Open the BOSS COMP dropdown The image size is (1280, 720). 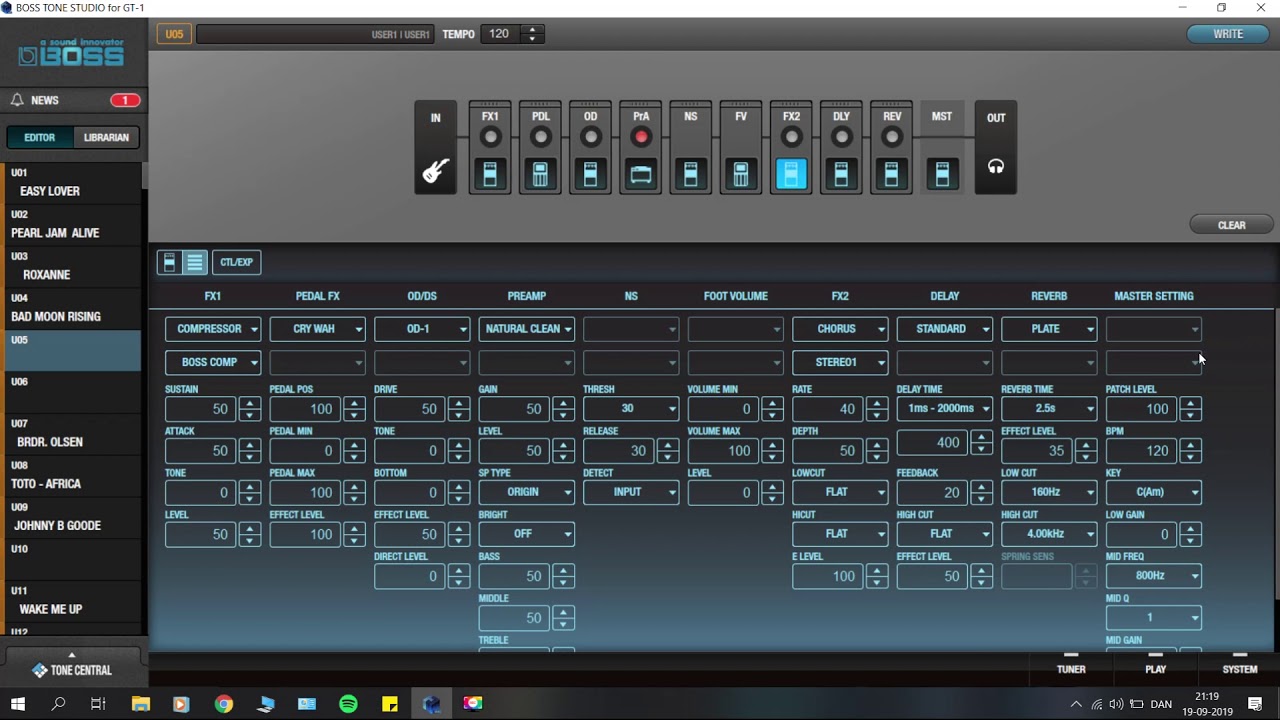click(x=213, y=362)
